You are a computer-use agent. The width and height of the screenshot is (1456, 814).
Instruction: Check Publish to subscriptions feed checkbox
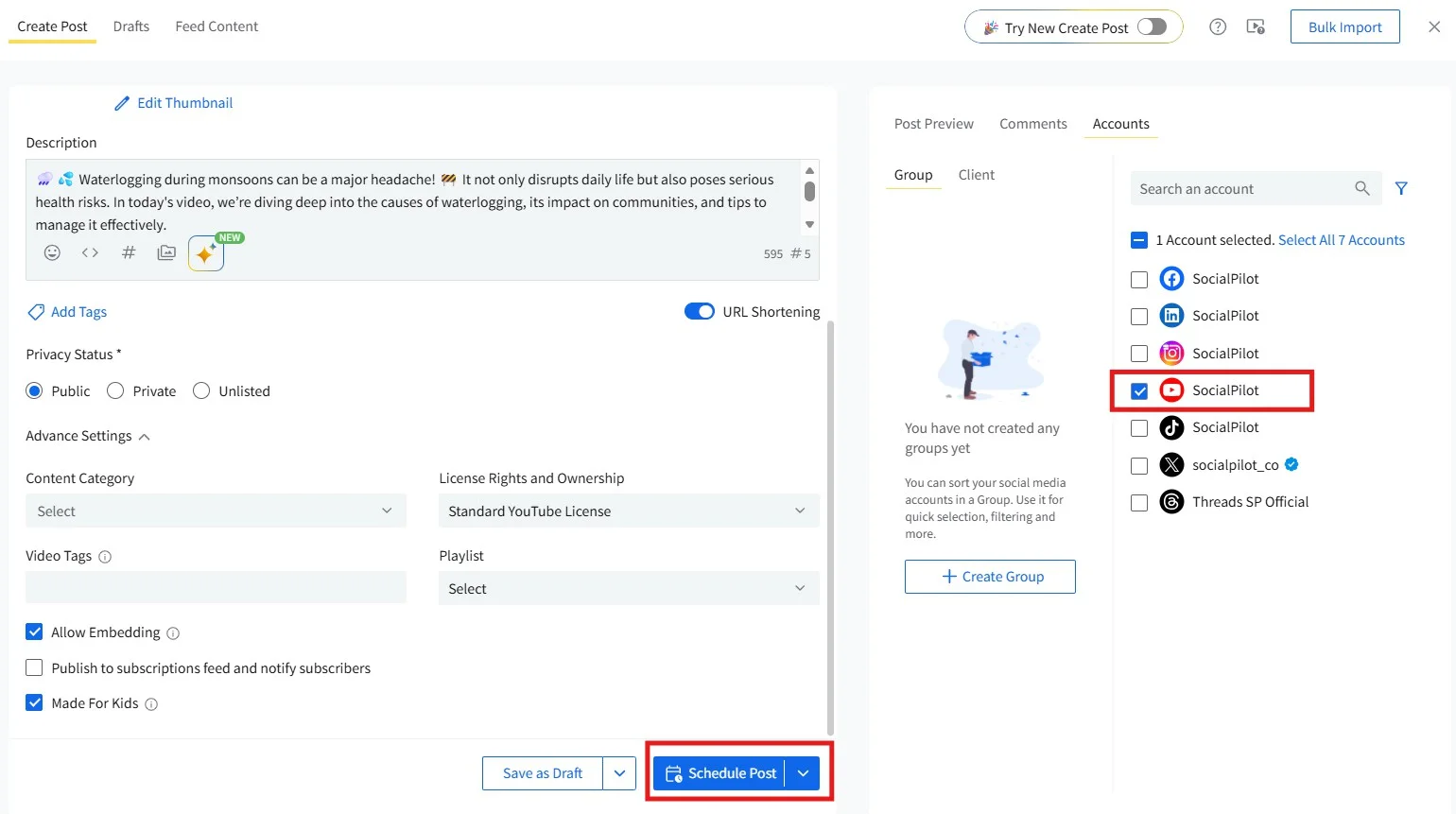[34, 667]
